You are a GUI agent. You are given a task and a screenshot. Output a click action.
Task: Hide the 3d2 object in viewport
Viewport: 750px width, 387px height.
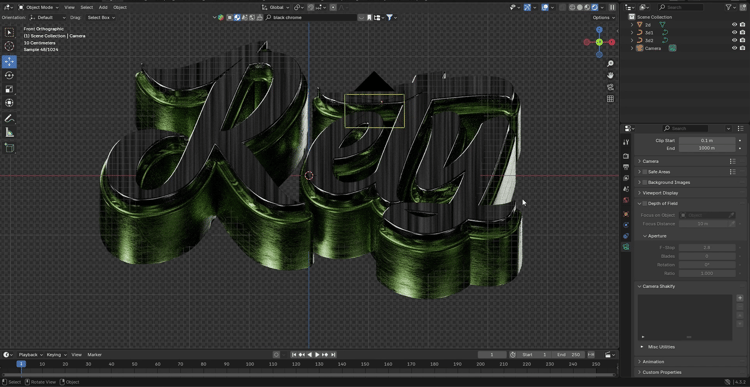point(734,40)
